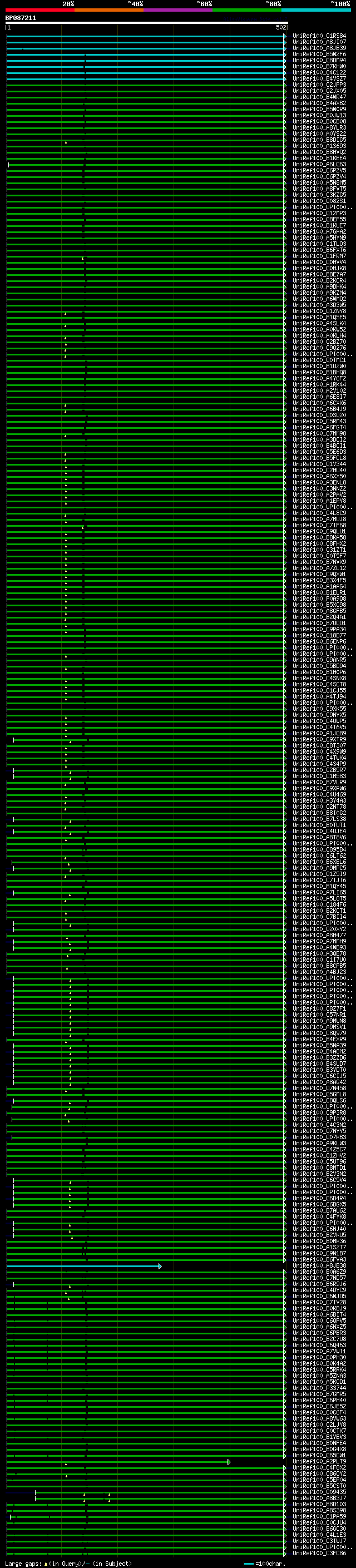Viewport: 356px width, 1568px height.
Task: Select the label UniRef100_A6LQ63
Action: tap(319, 164)
